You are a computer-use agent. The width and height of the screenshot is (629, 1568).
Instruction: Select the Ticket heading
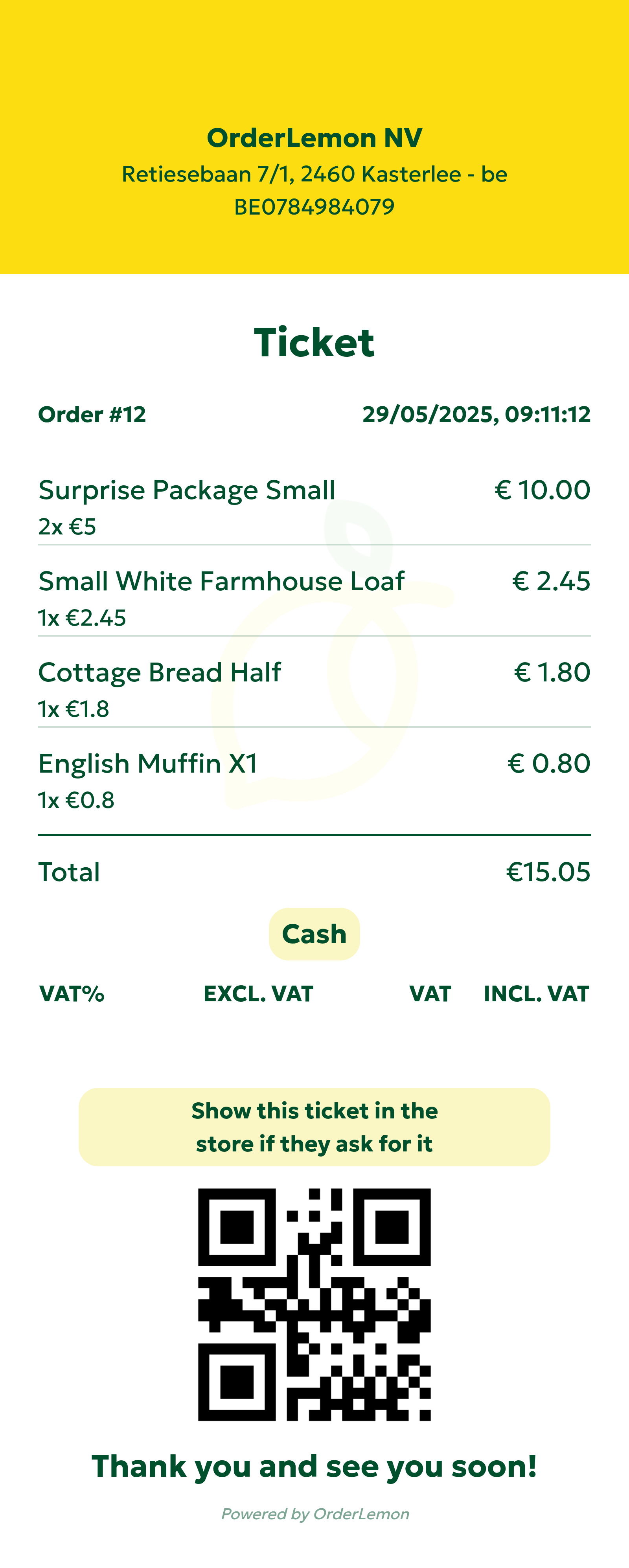coord(314,343)
